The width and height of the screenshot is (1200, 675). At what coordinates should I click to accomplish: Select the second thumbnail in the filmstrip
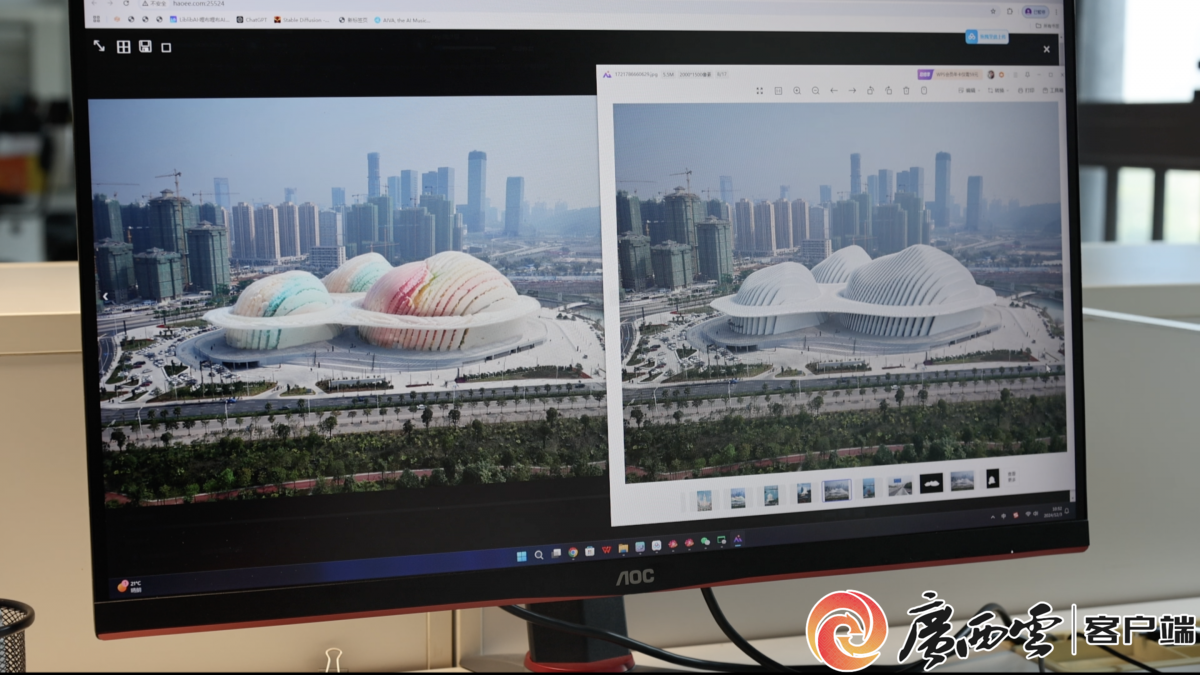pyautogui.click(x=738, y=498)
